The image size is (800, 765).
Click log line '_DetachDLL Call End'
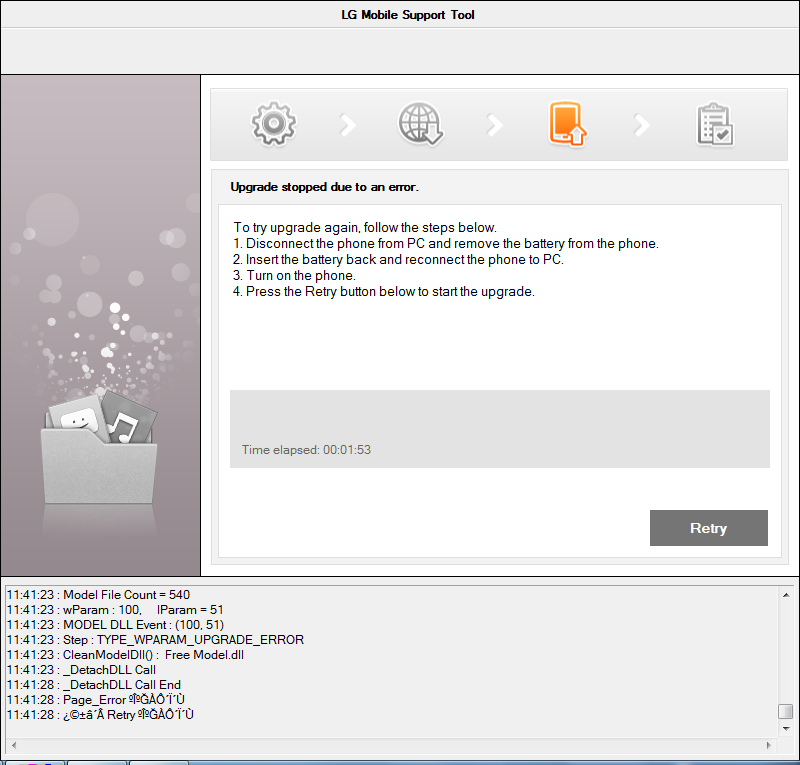click(x=94, y=684)
